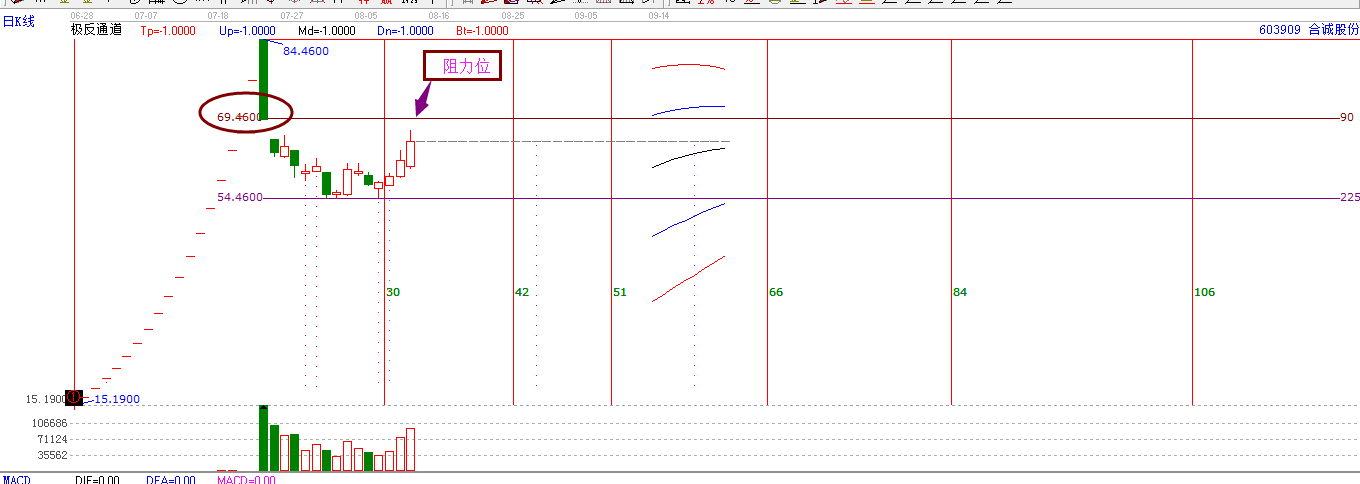The width and height of the screenshot is (1360, 484).
Task: Click the 07-27 date on time axis
Action: (292, 16)
